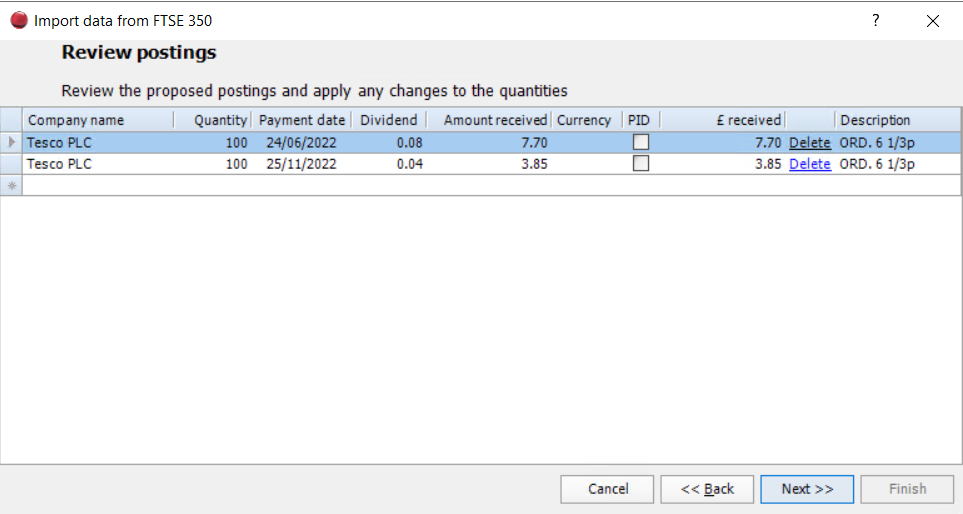Image resolution: width=963 pixels, height=514 pixels.
Task: Select payment date 24/06/2022 cell
Action: pyautogui.click(x=302, y=143)
